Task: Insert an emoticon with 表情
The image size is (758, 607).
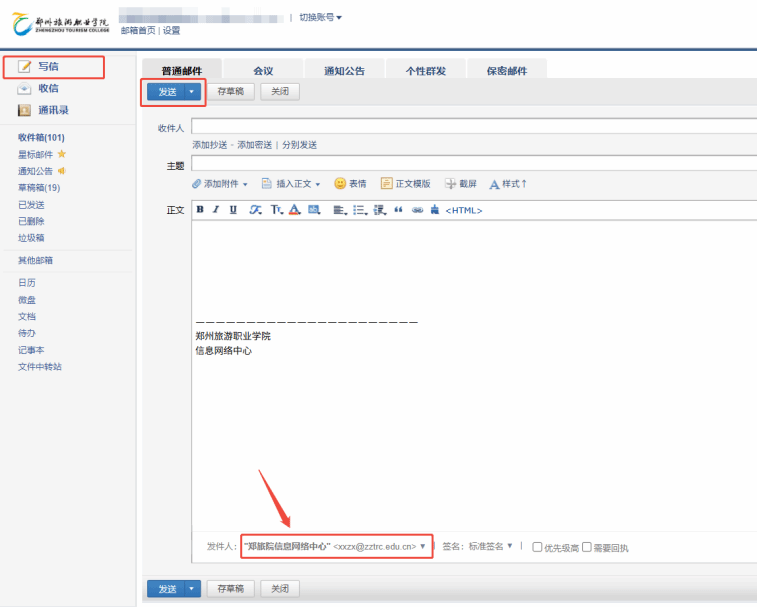Action: (x=350, y=184)
